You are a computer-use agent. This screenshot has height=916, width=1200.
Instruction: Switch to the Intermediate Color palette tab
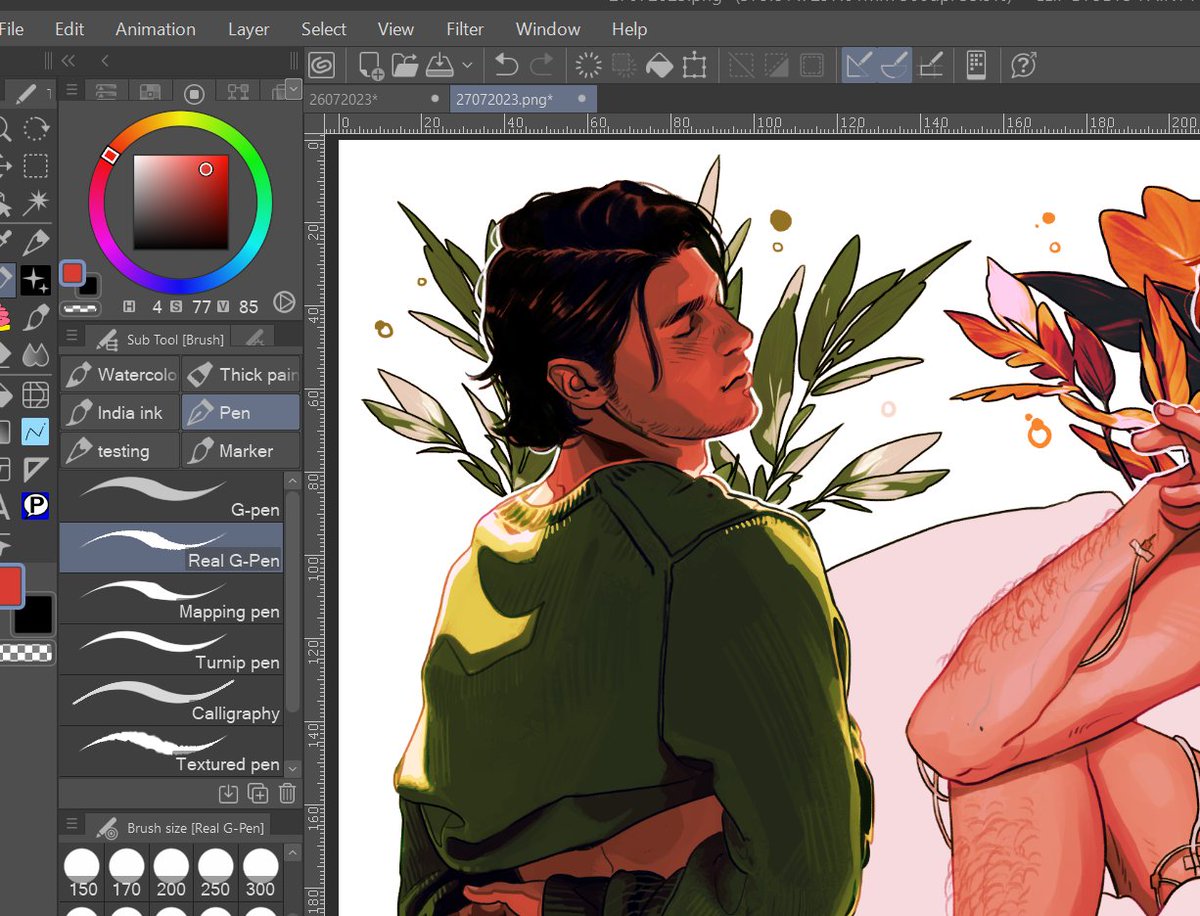(238, 92)
